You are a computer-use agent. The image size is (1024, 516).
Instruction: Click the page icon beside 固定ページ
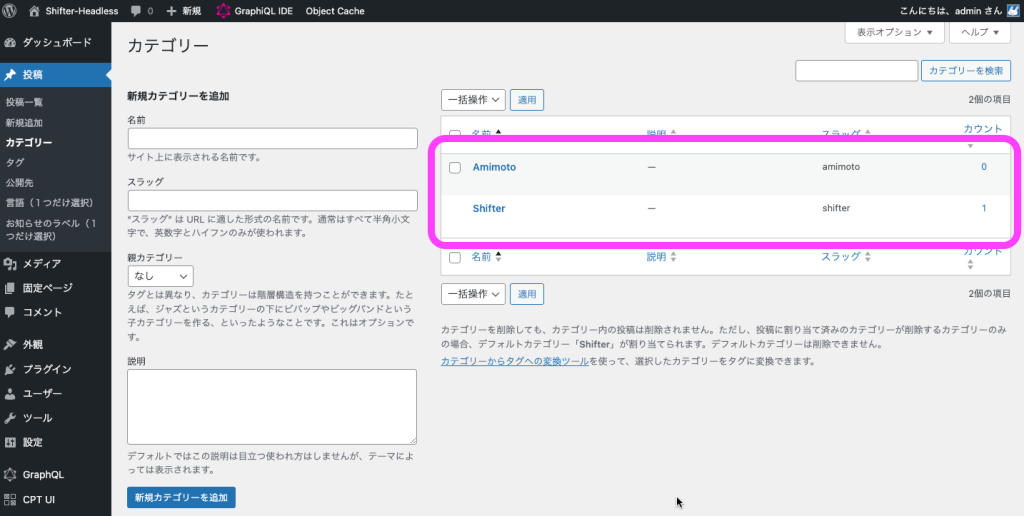click(x=10, y=287)
